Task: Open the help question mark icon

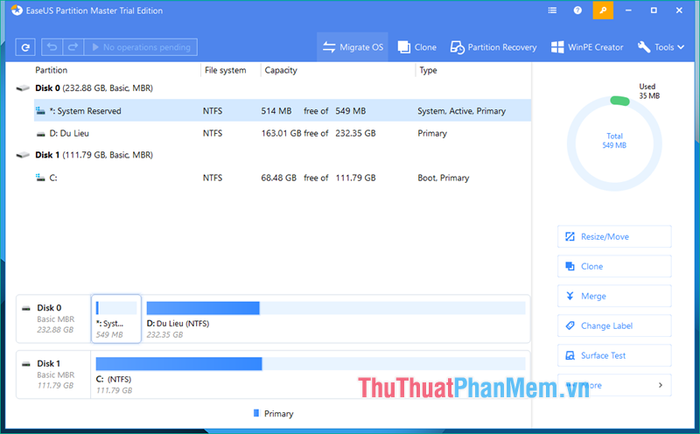Action: click(x=578, y=10)
